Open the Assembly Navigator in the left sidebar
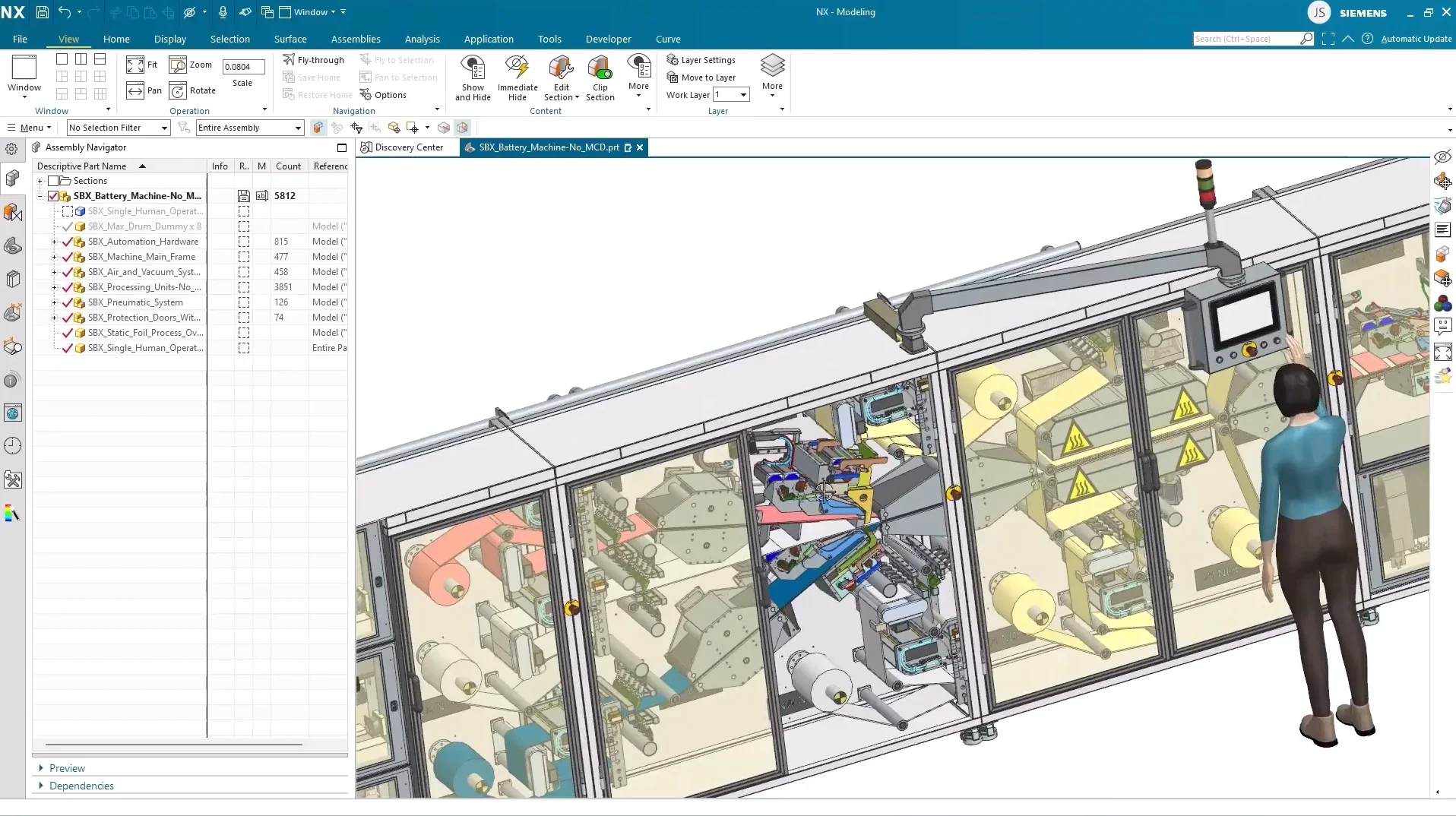The image size is (1456, 816). click(12, 179)
